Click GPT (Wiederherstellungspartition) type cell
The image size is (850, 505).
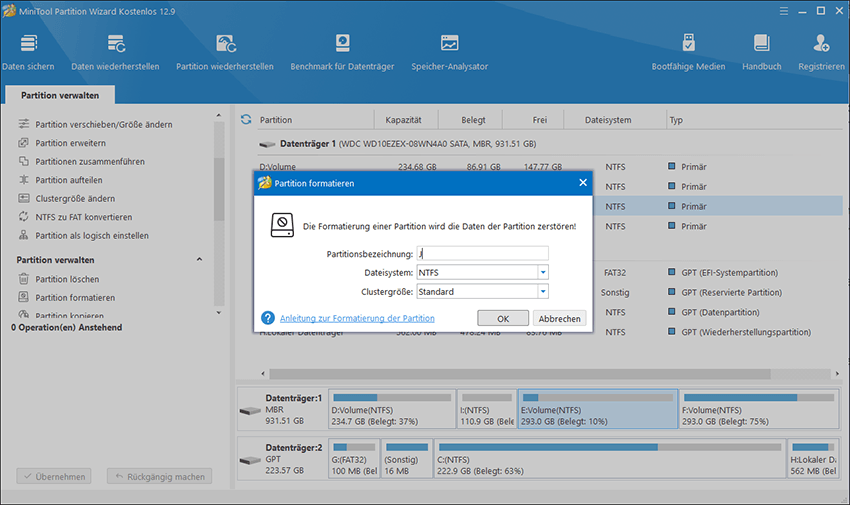[x=746, y=332]
